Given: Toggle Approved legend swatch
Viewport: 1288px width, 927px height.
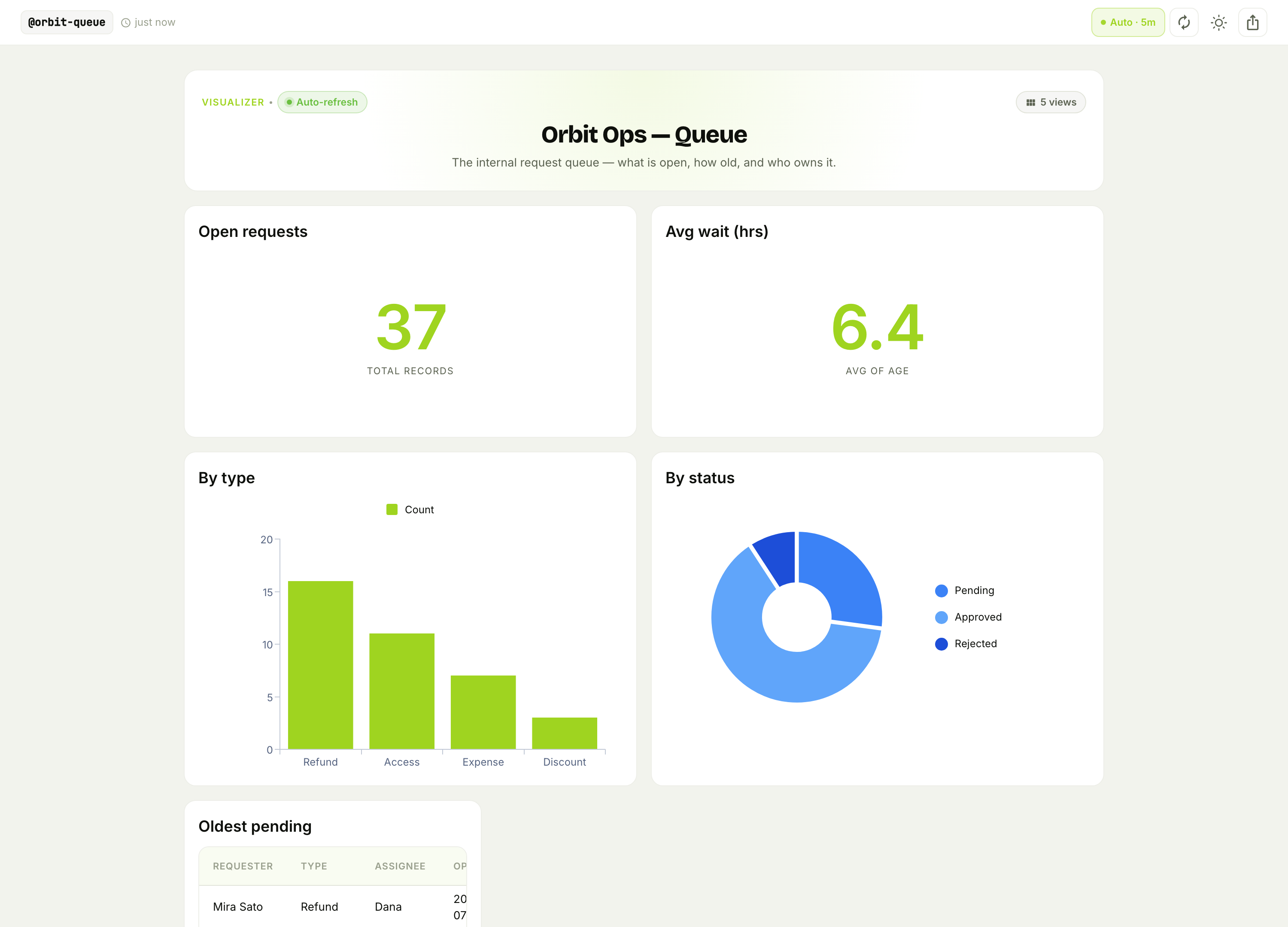Looking at the screenshot, I should (941, 618).
